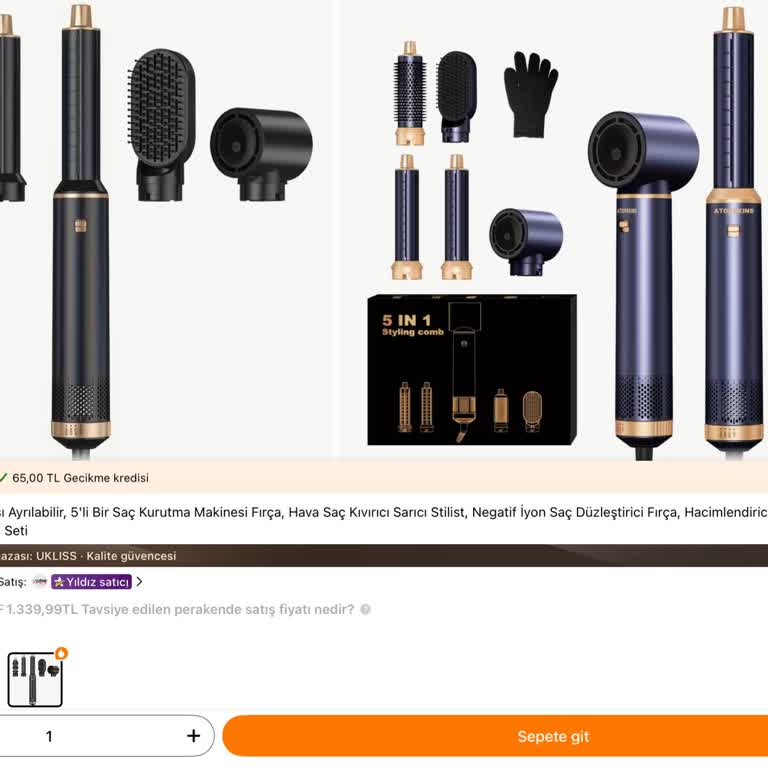Click the question mark help icon
The image size is (768, 768).
365,609
